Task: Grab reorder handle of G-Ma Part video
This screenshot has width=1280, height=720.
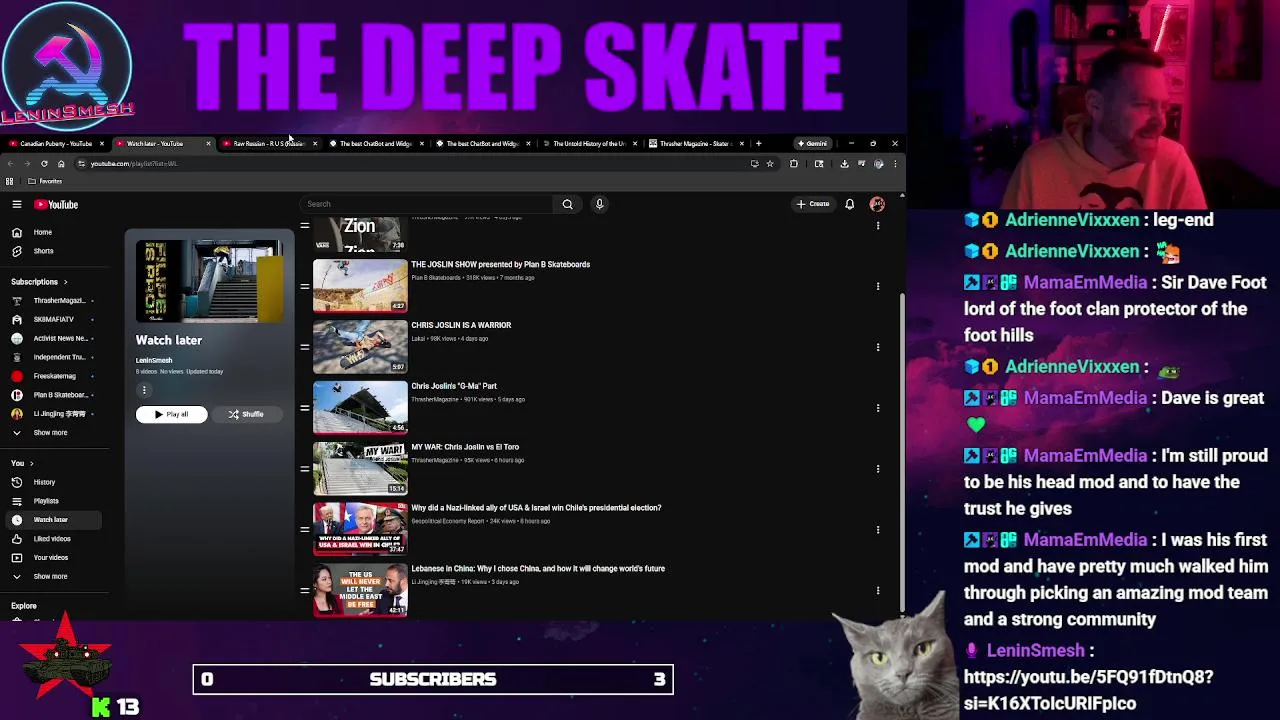Action: pos(304,408)
